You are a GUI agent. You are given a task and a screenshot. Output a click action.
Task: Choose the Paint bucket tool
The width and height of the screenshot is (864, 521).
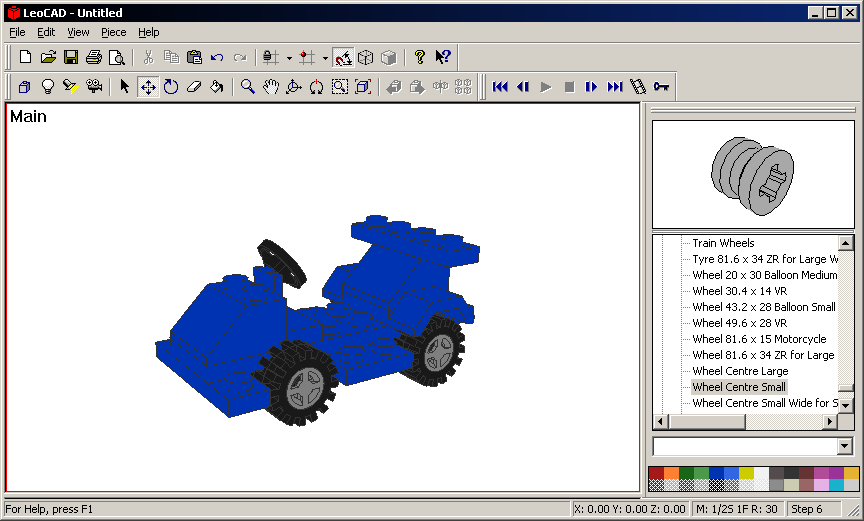click(x=217, y=87)
